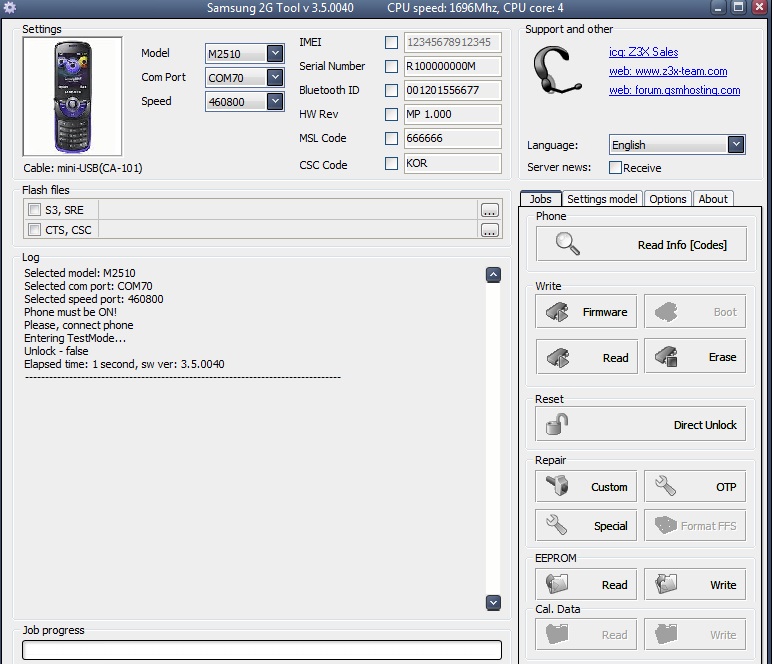
Task: Tick the MSL Code checkbox
Action: point(391,138)
